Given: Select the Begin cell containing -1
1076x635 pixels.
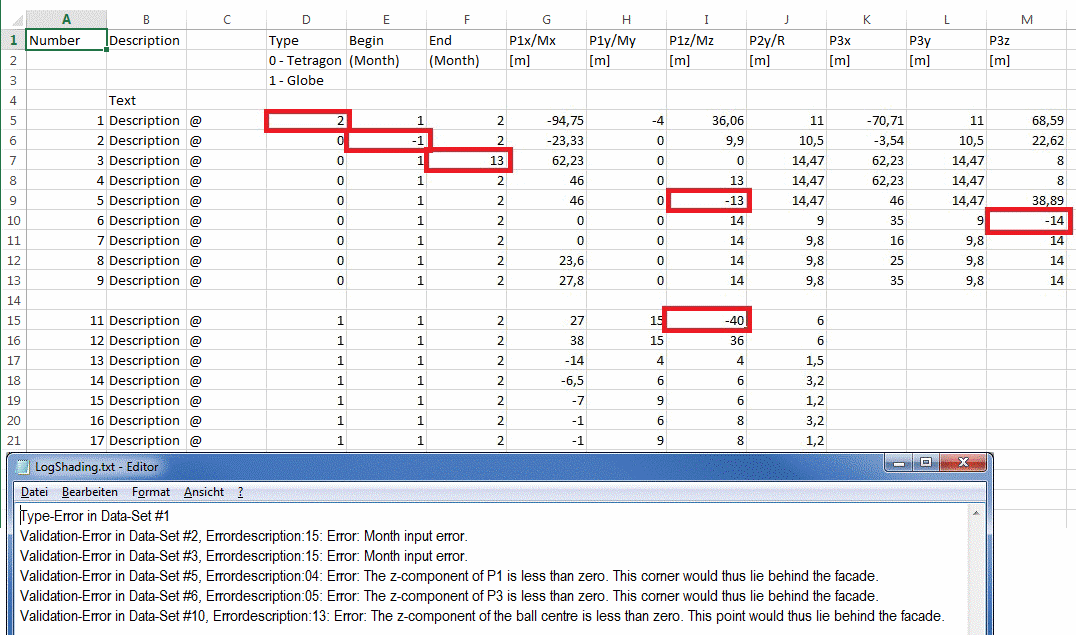Looking at the screenshot, I should 388,141.
